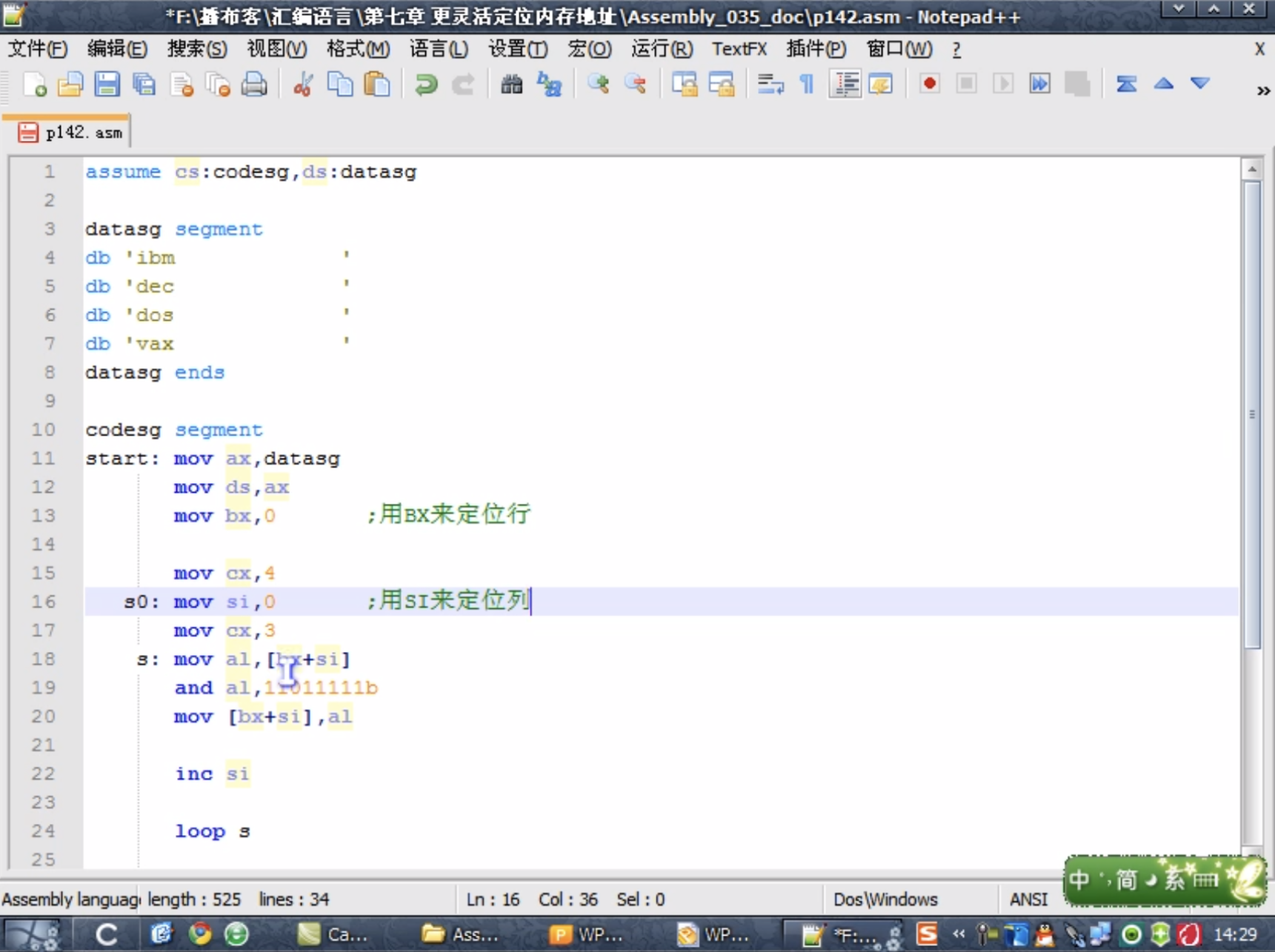The width and height of the screenshot is (1275, 952).
Task: Toggle Word Wrap icon
Action: pyautogui.click(x=770, y=84)
